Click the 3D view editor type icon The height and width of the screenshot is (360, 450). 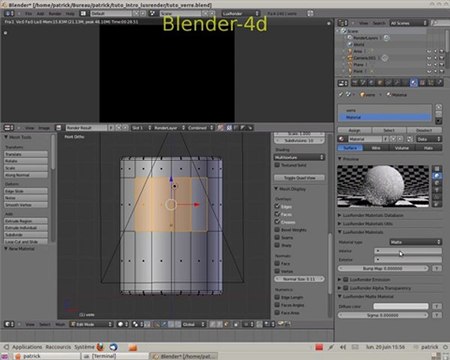click(8, 324)
